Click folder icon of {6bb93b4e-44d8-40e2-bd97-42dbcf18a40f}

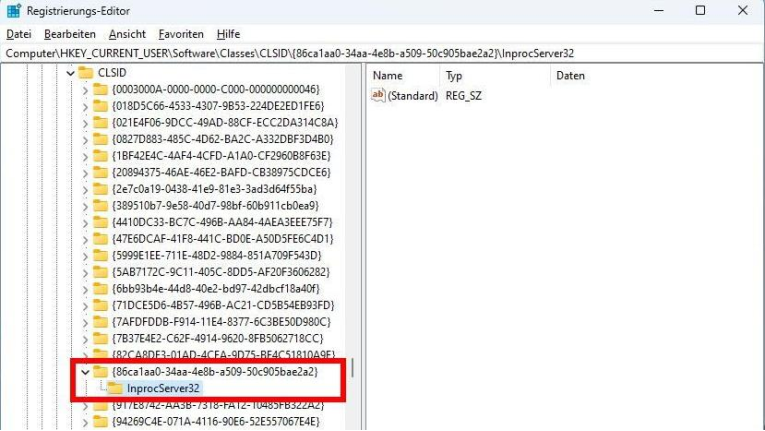click(100, 288)
